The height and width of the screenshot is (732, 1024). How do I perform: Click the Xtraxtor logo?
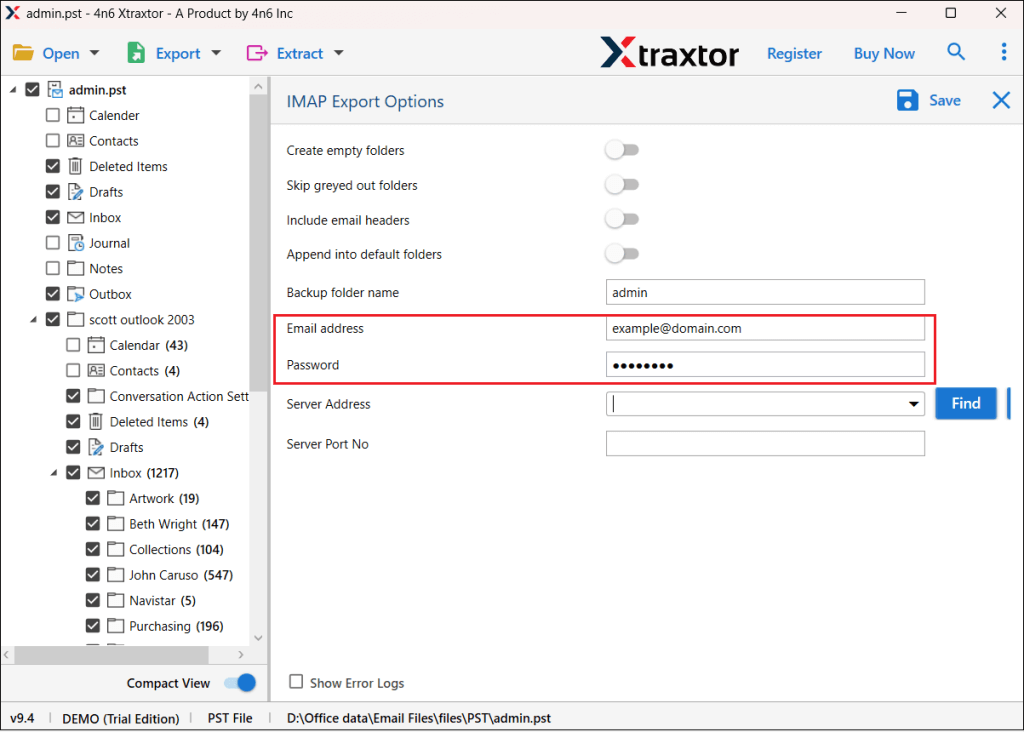tap(668, 54)
